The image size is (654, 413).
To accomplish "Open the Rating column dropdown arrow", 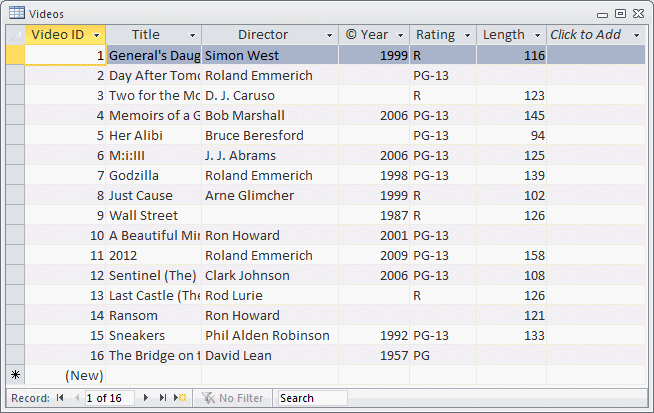I will (467, 35).
